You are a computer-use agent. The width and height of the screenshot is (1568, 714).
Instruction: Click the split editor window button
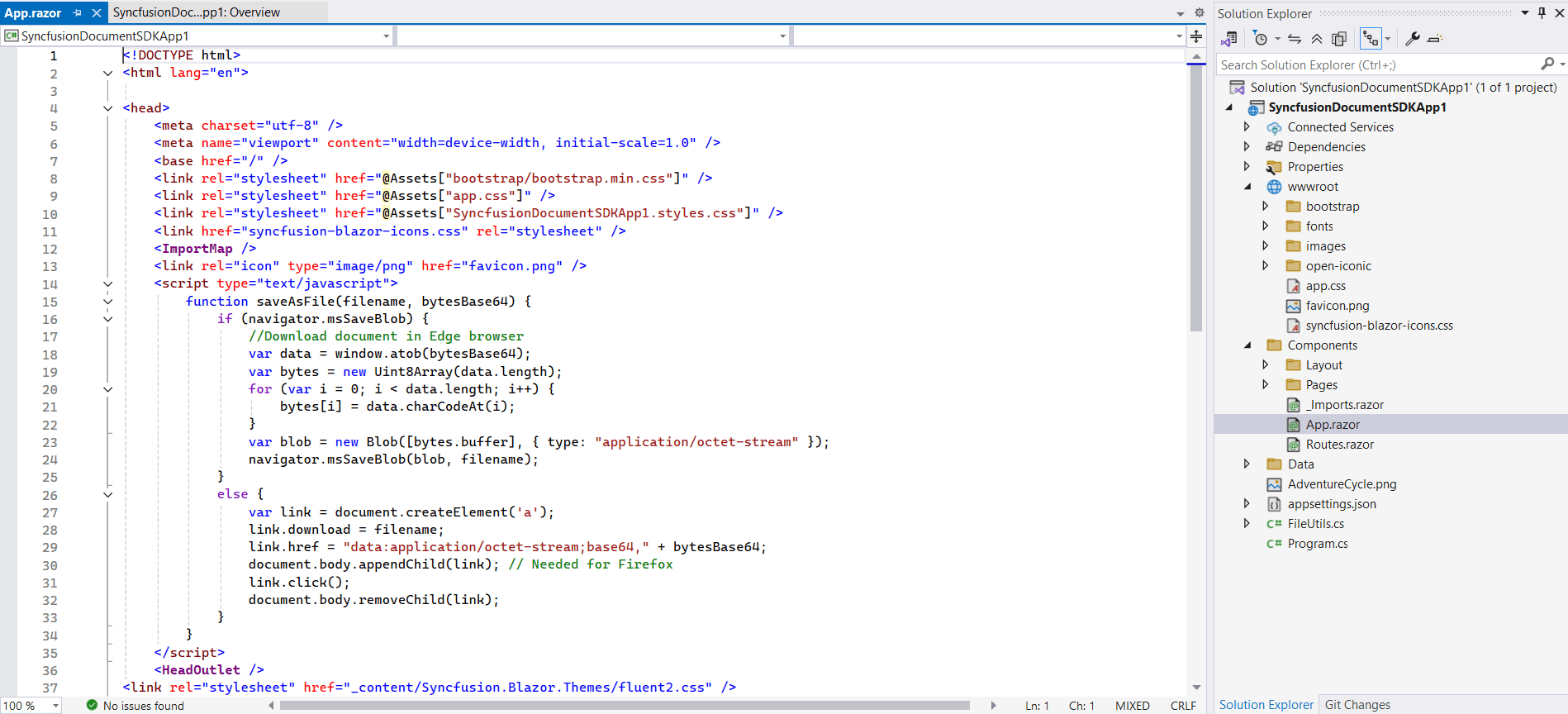tap(1196, 36)
